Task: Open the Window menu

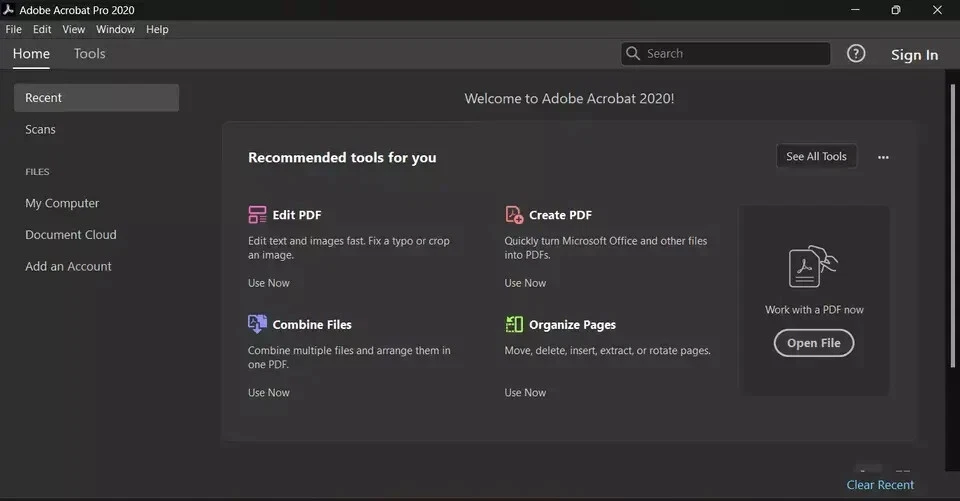Action: coord(115,29)
